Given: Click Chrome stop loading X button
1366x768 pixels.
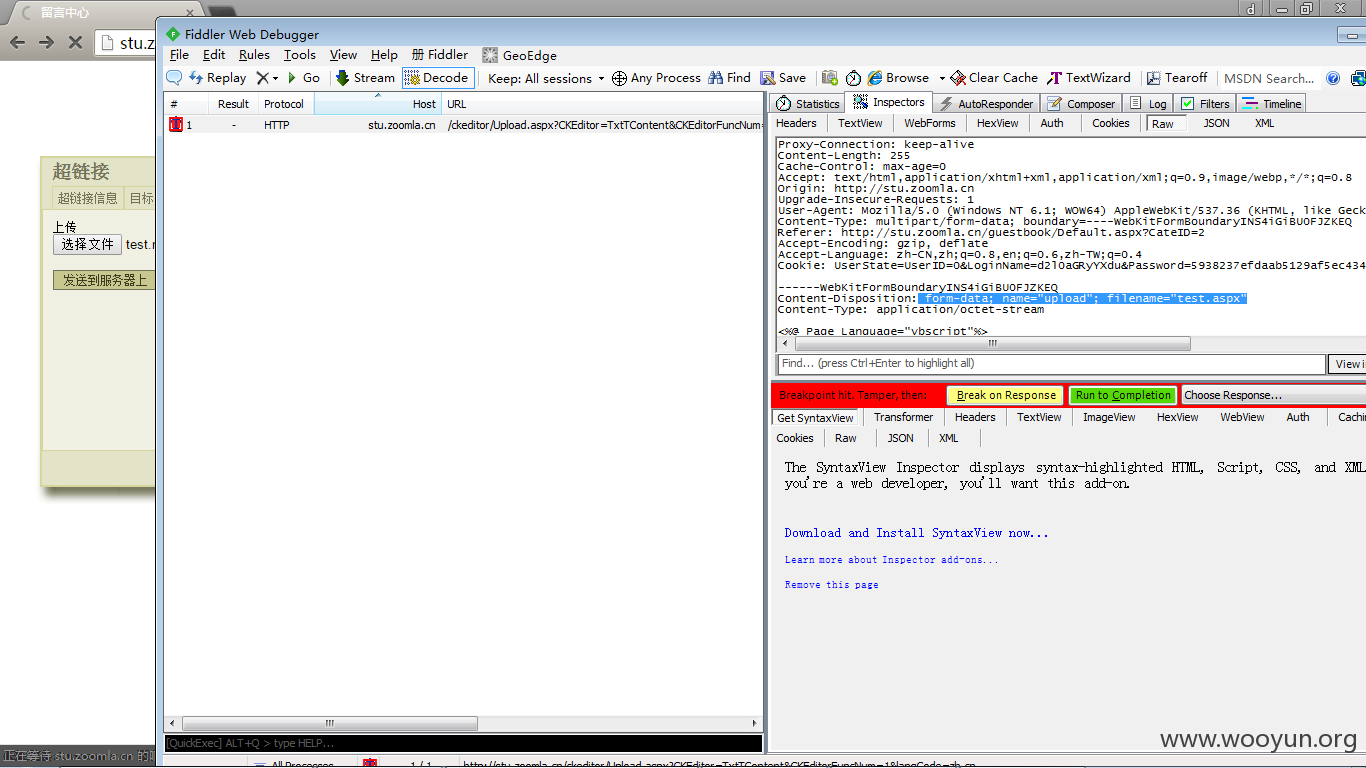Looking at the screenshot, I should pyautogui.click(x=75, y=42).
